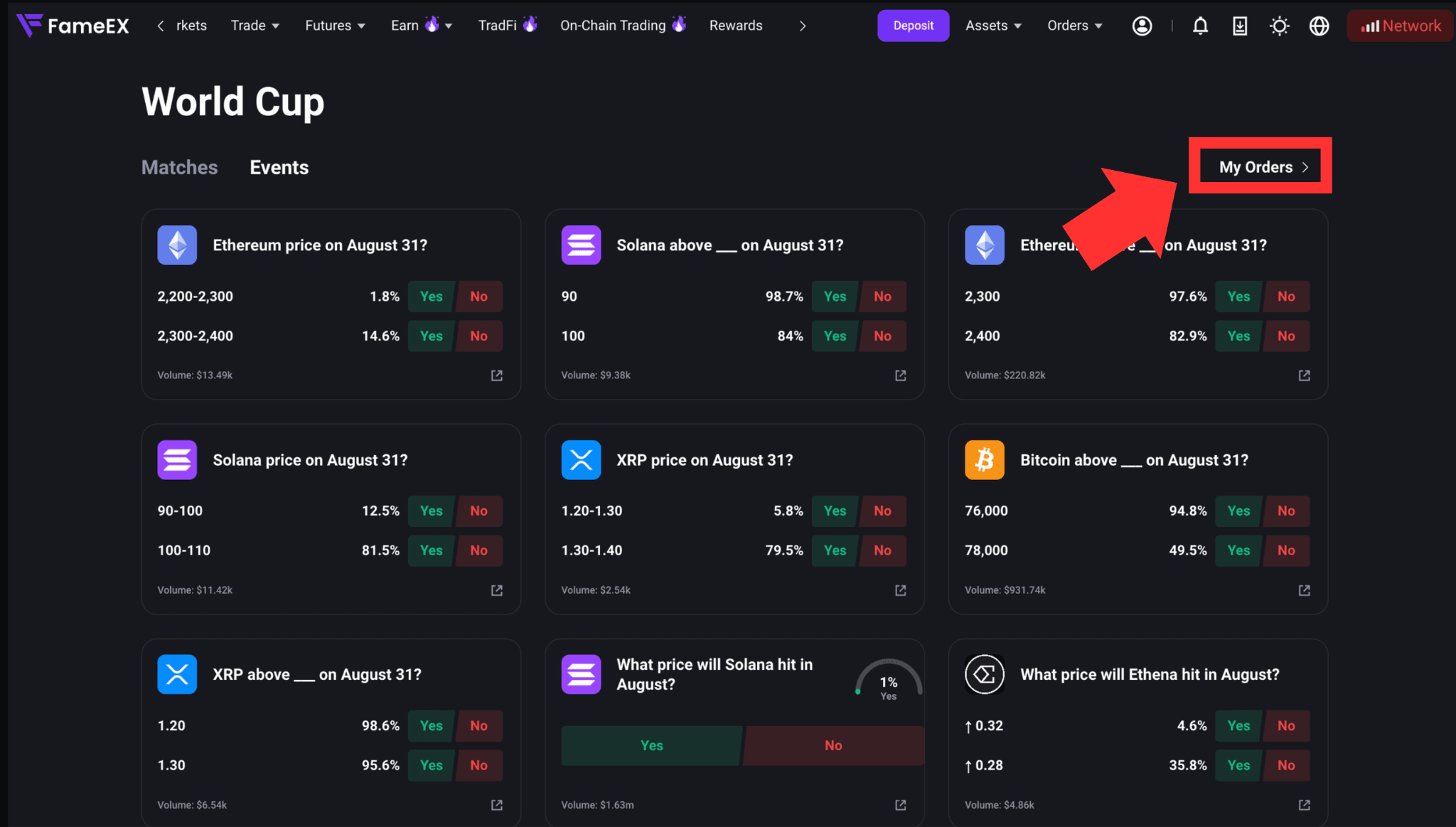
Task: Select No for XRP 1.30-1.40
Action: click(883, 551)
